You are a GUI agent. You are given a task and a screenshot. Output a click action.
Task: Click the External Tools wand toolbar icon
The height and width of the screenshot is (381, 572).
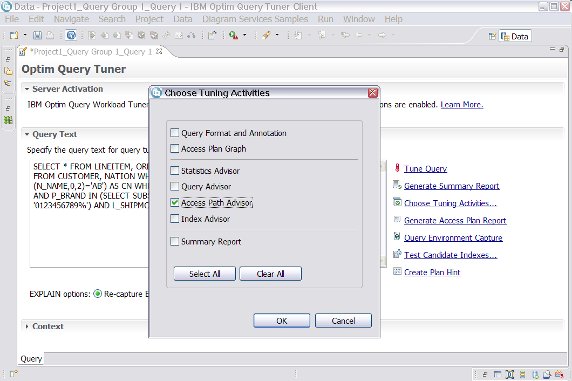pyautogui.click(x=267, y=35)
